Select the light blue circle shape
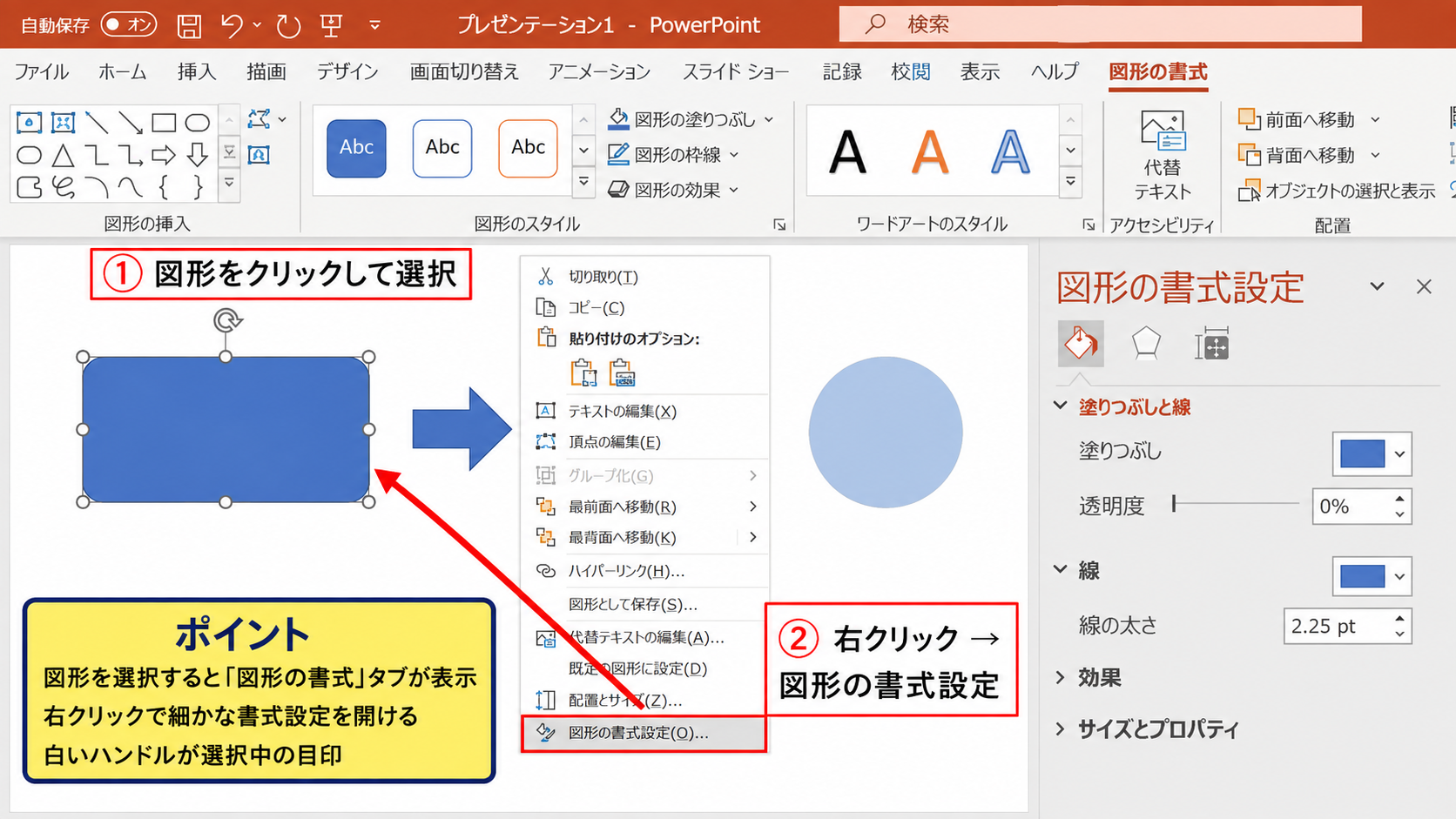The height and width of the screenshot is (819, 1456). click(x=886, y=432)
